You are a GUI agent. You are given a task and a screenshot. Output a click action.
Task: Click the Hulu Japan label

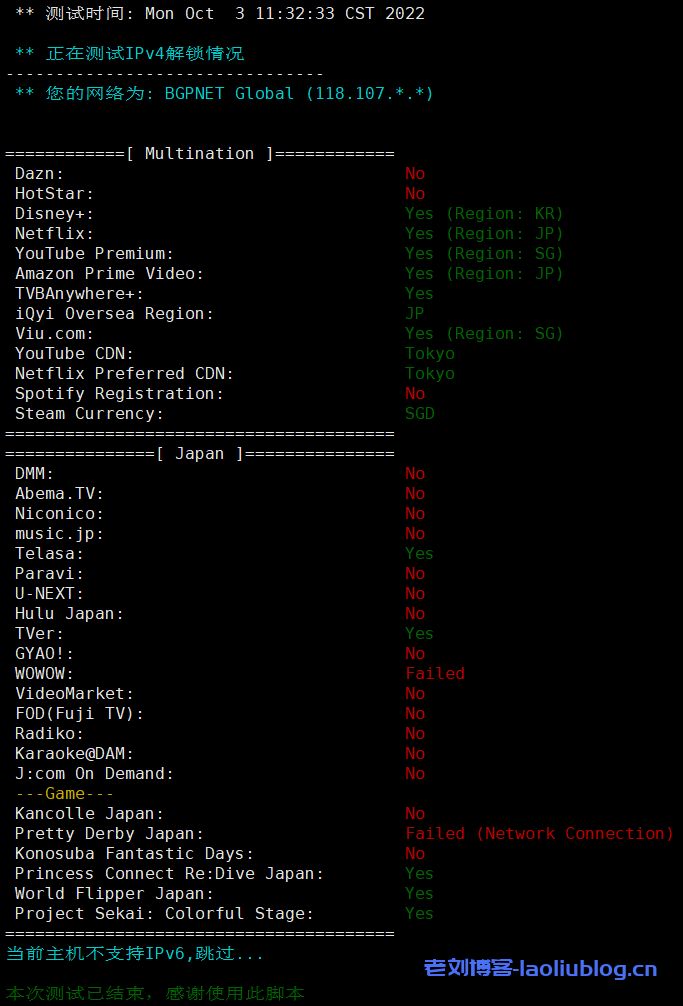click(x=69, y=613)
